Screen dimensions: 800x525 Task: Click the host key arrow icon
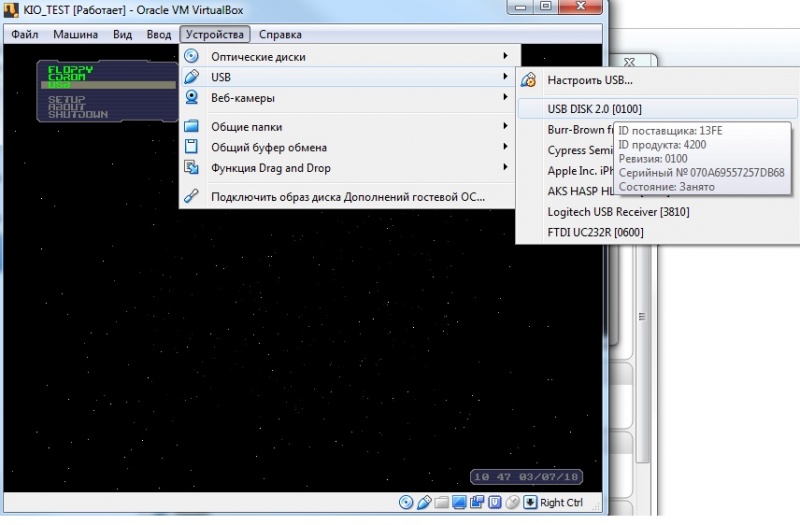click(x=530, y=502)
